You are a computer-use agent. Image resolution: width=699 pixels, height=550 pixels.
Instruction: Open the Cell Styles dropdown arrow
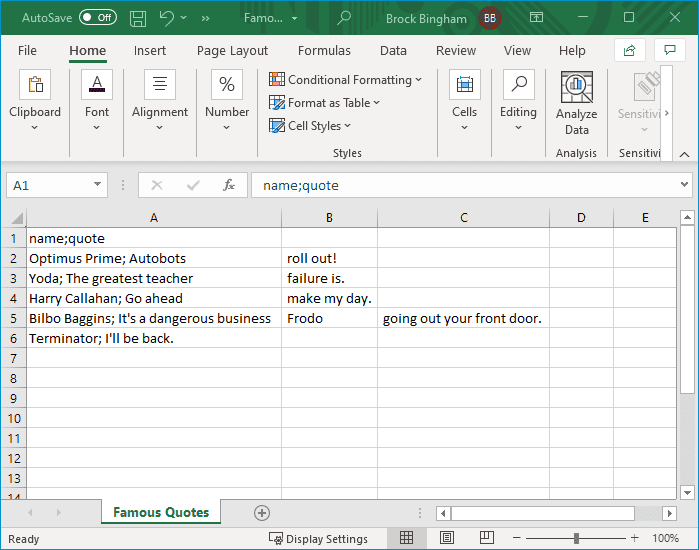pyautogui.click(x=347, y=126)
